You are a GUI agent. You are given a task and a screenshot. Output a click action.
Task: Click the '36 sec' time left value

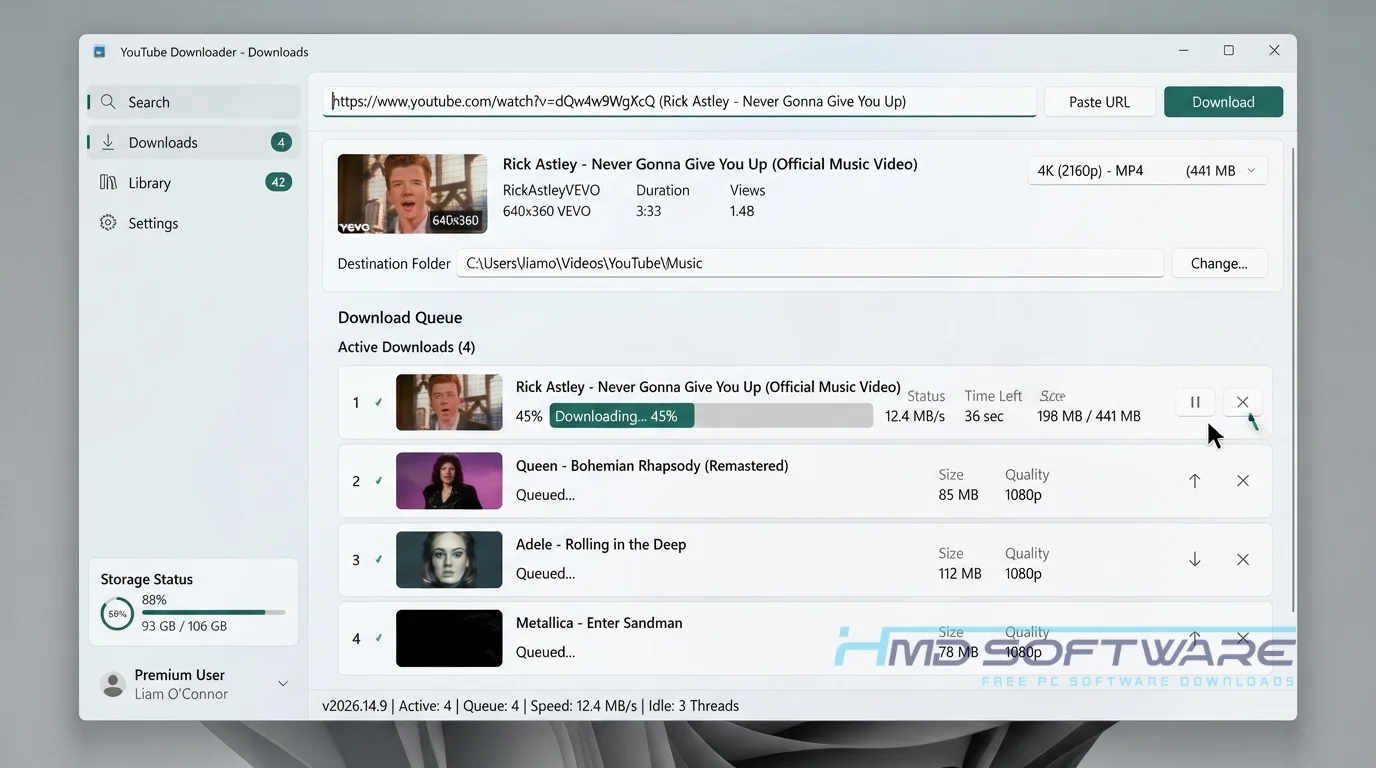pyautogui.click(x=984, y=416)
